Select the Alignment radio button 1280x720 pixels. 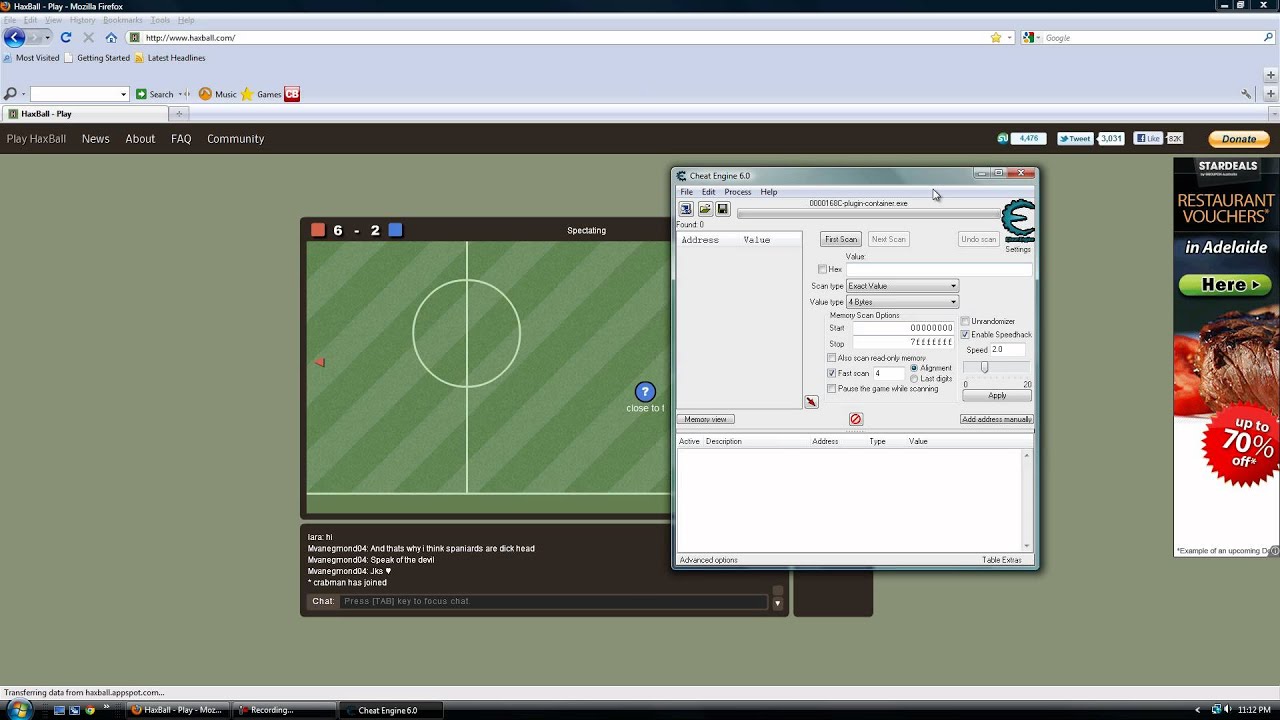point(914,368)
